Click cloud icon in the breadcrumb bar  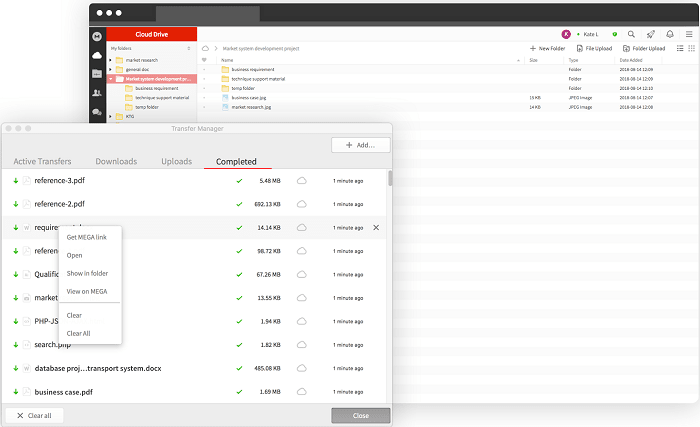click(x=206, y=48)
